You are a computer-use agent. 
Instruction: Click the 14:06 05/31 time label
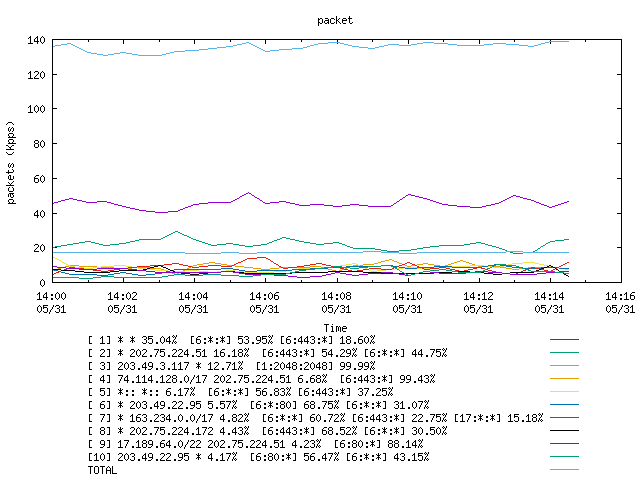coord(264,302)
